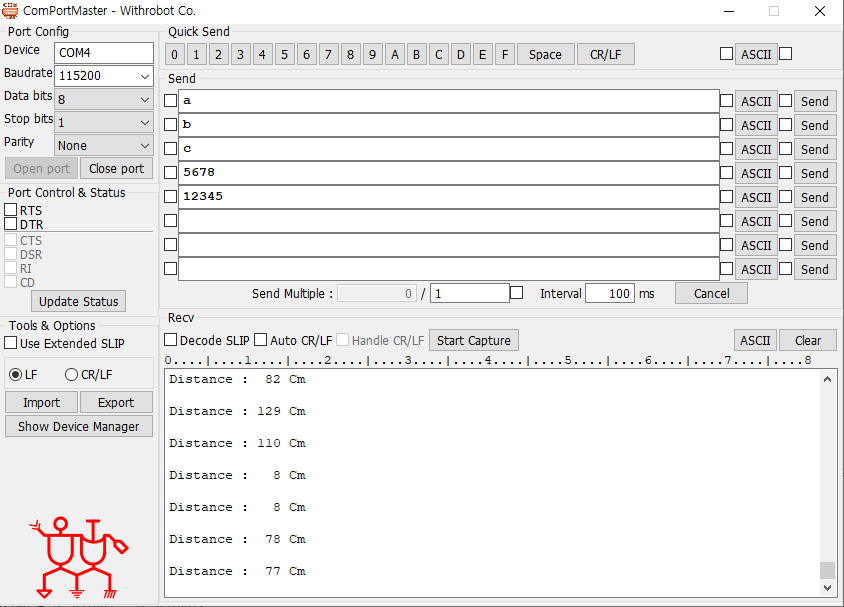Click the Update Status button
The width and height of the screenshot is (844, 607).
[79, 301]
